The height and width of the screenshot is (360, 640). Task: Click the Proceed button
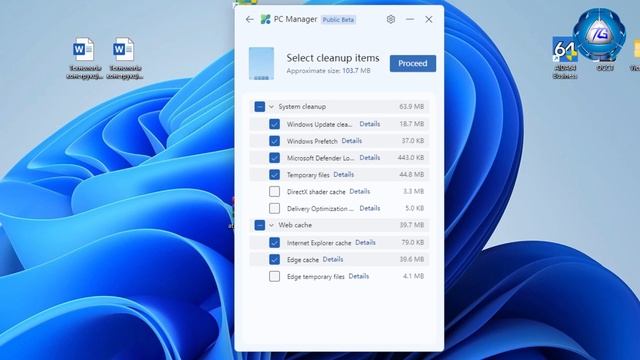tap(413, 63)
